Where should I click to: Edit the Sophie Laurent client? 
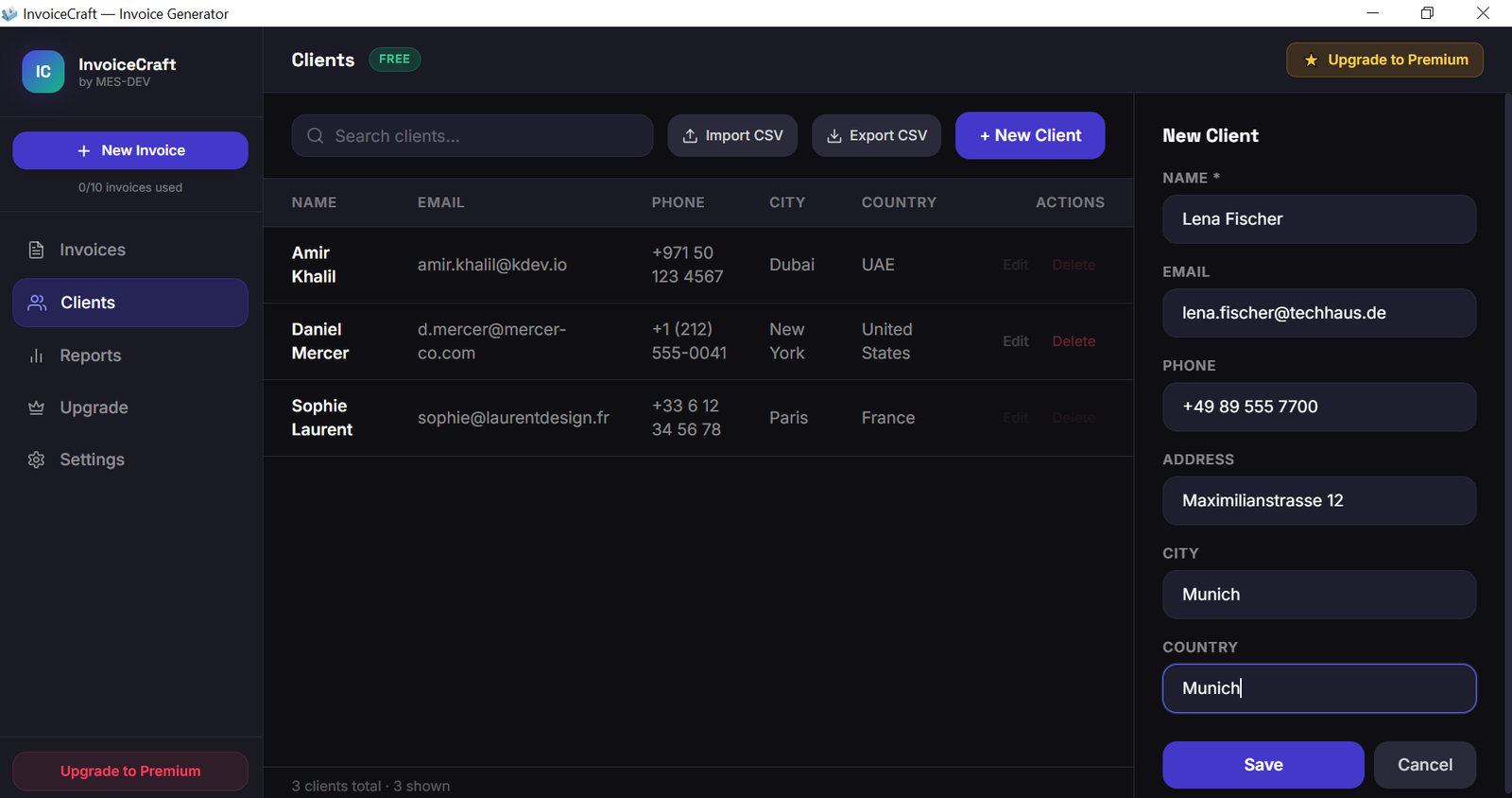(1016, 418)
